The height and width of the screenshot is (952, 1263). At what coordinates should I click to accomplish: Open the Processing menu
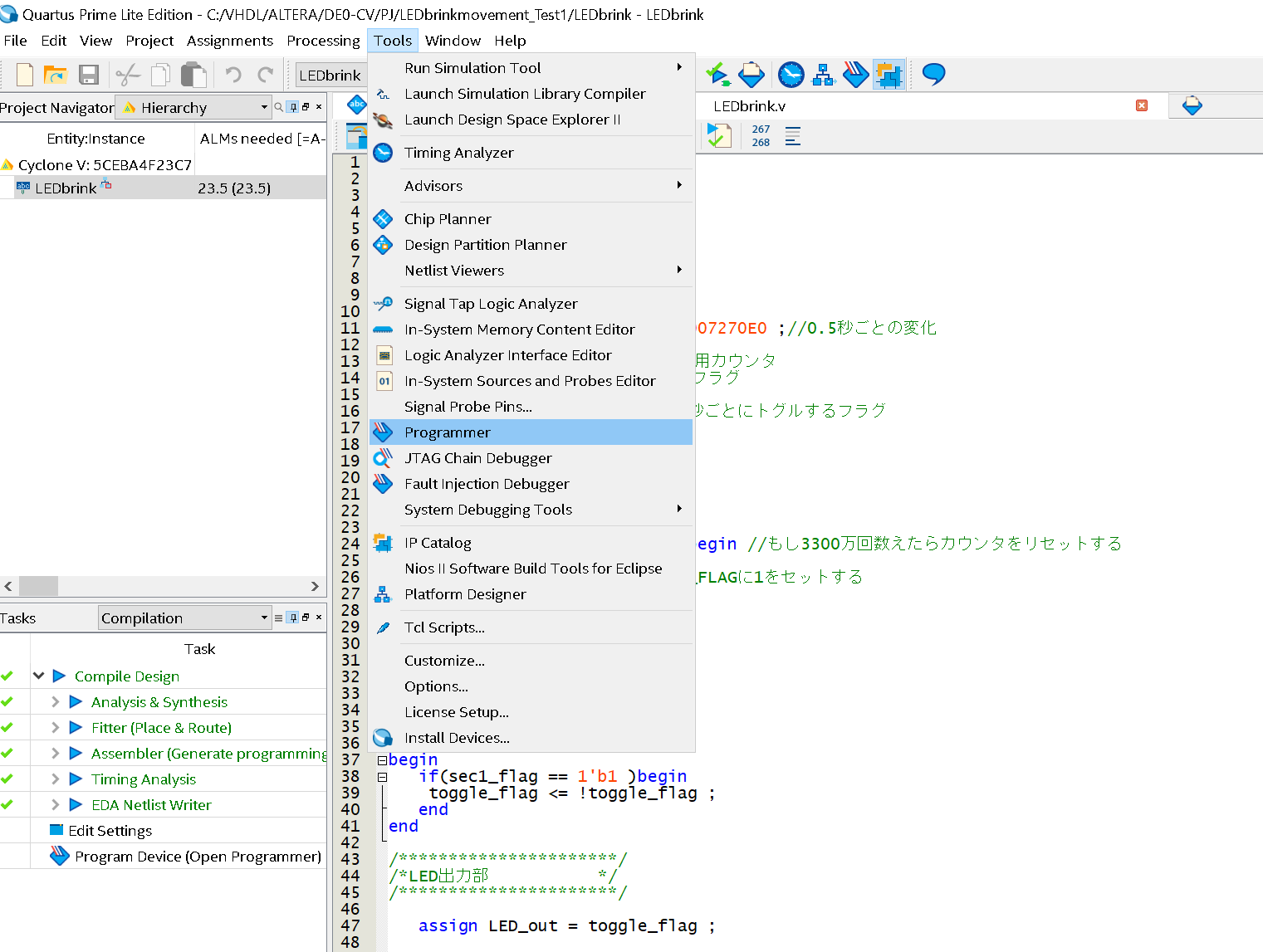pyautogui.click(x=323, y=41)
